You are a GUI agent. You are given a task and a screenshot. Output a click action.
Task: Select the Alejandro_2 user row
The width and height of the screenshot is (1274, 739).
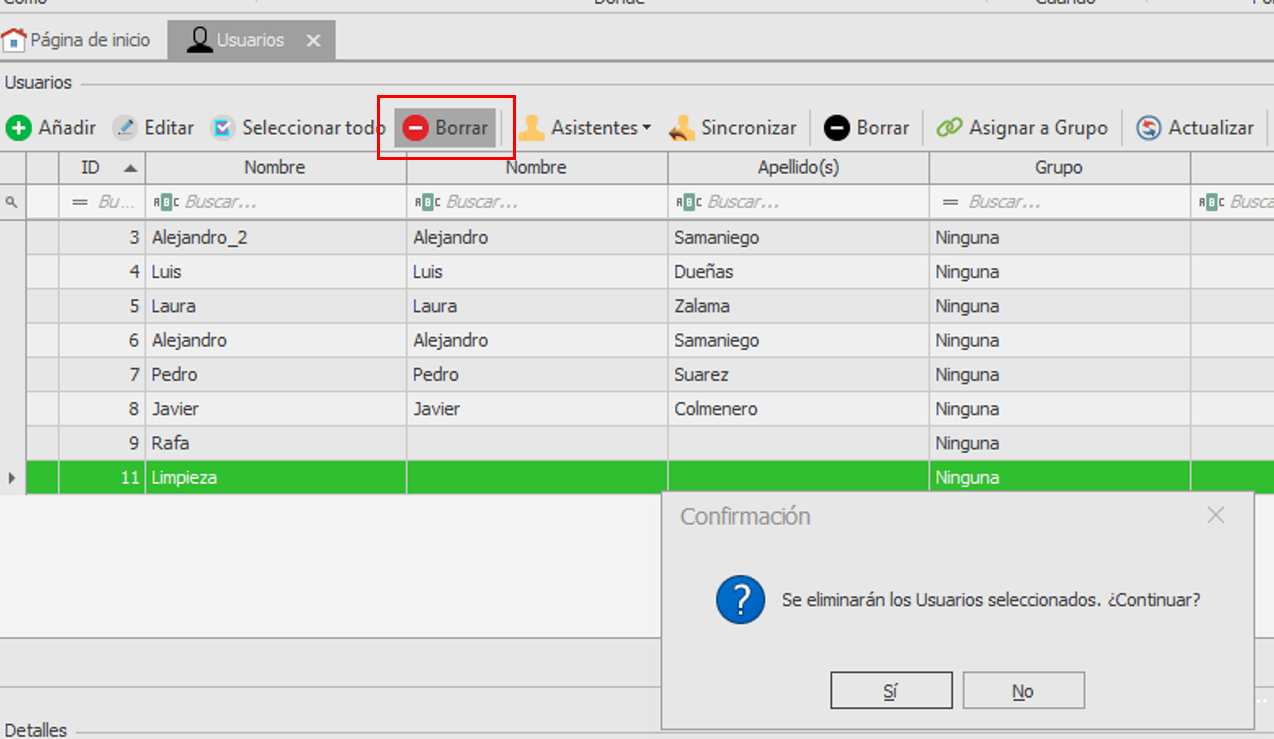[x=275, y=238]
